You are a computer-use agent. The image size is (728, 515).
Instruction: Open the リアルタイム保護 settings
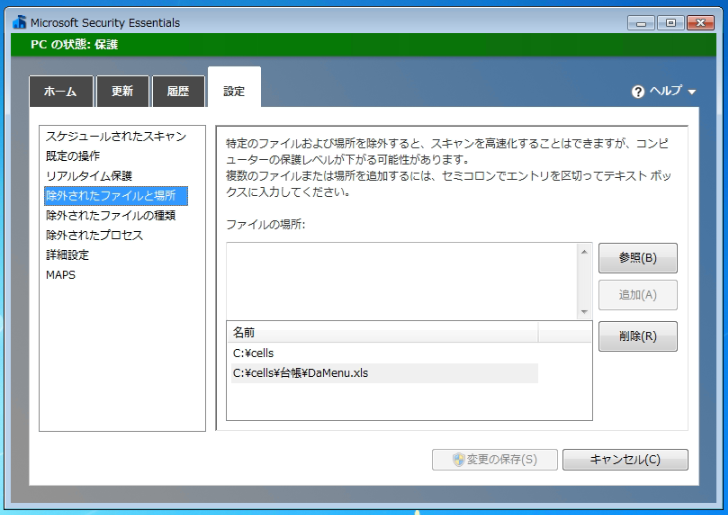click(x=89, y=176)
